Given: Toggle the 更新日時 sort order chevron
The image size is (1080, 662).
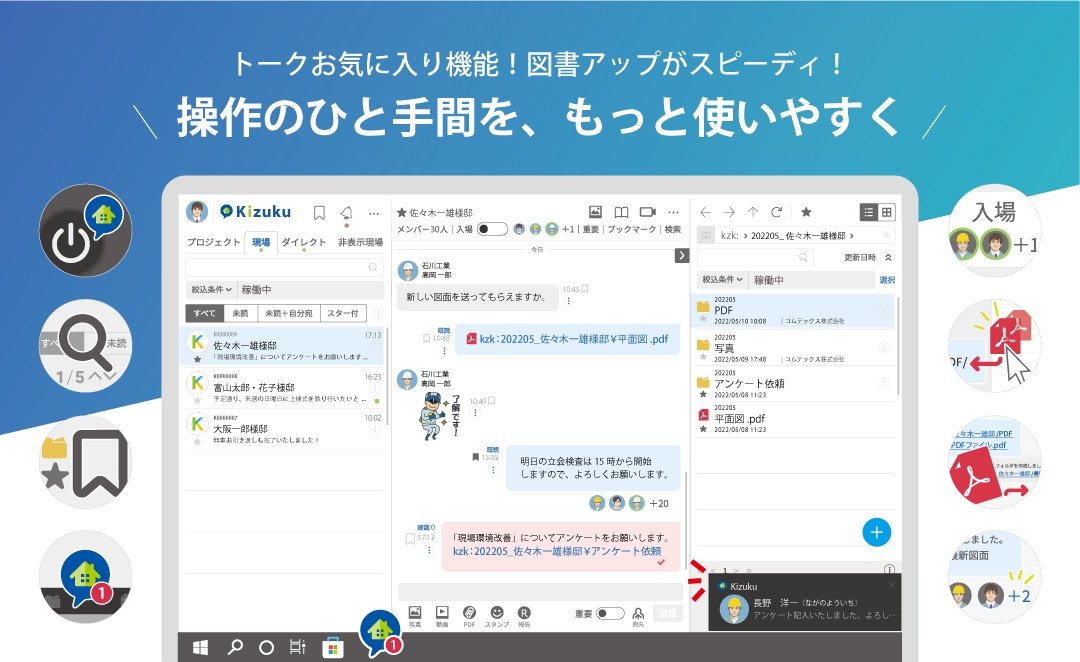Looking at the screenshot, I should pyautogui.click(x=888, y=258).
